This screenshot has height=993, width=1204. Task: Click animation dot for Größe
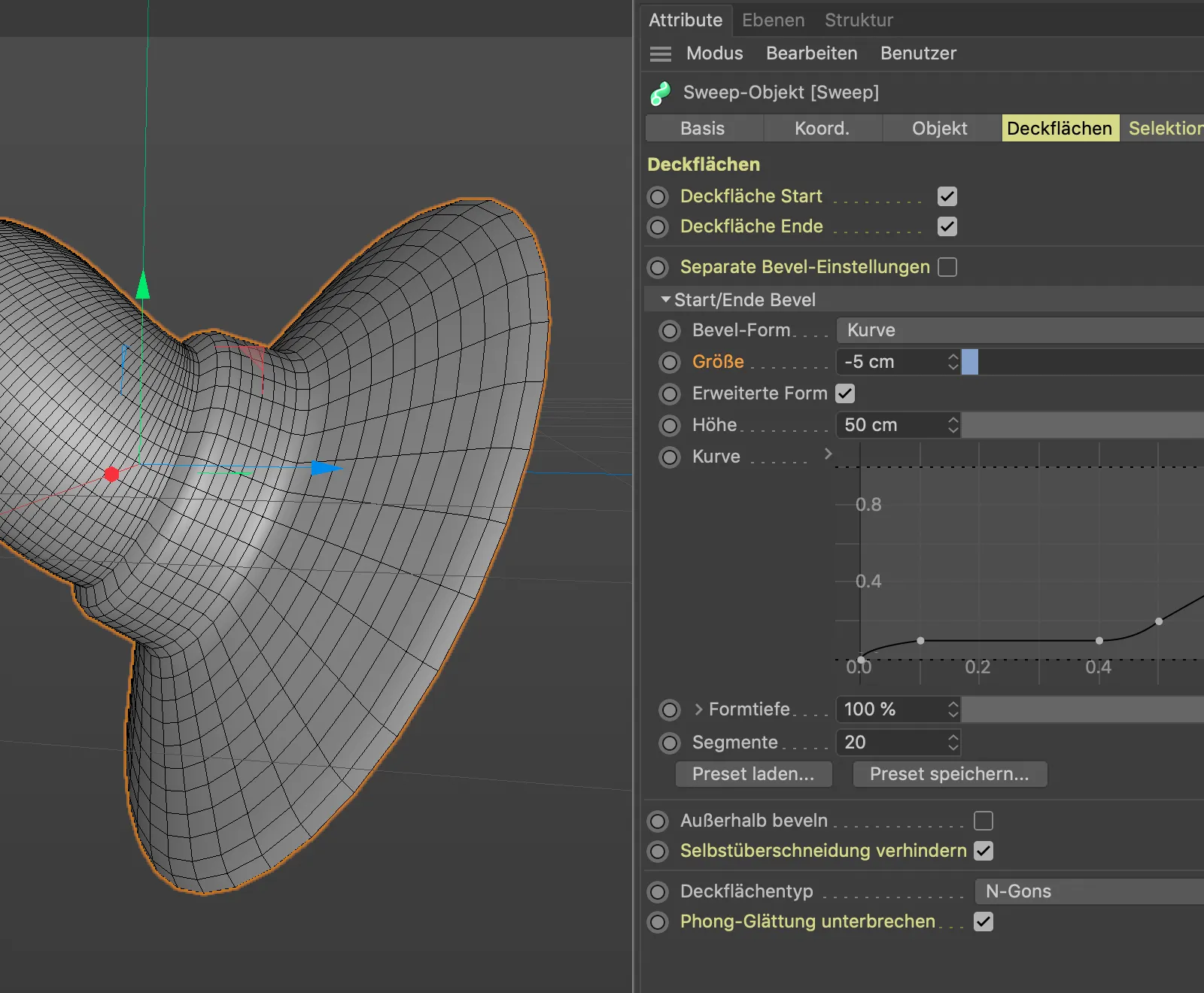(x=670, y=363)
